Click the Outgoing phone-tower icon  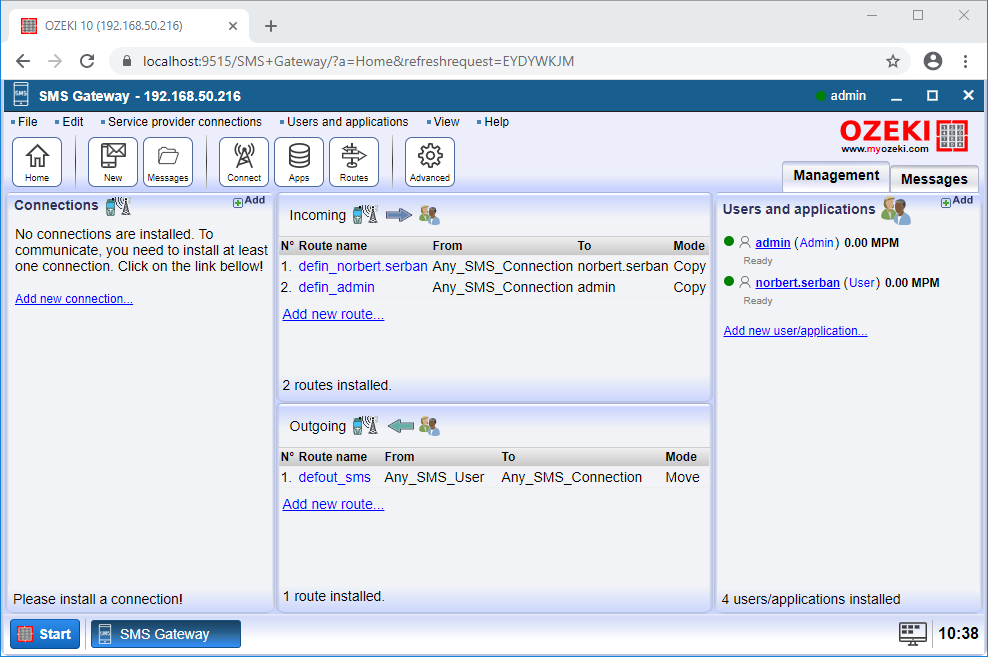click(x=365, y=426)
